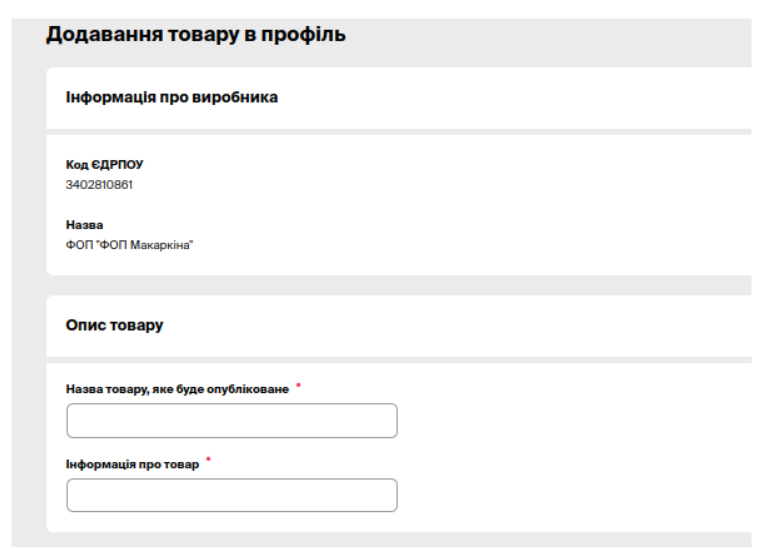764x560 pixels.
Task: Click empty space right of the manufacturer name value
Action: click(450, 244)
